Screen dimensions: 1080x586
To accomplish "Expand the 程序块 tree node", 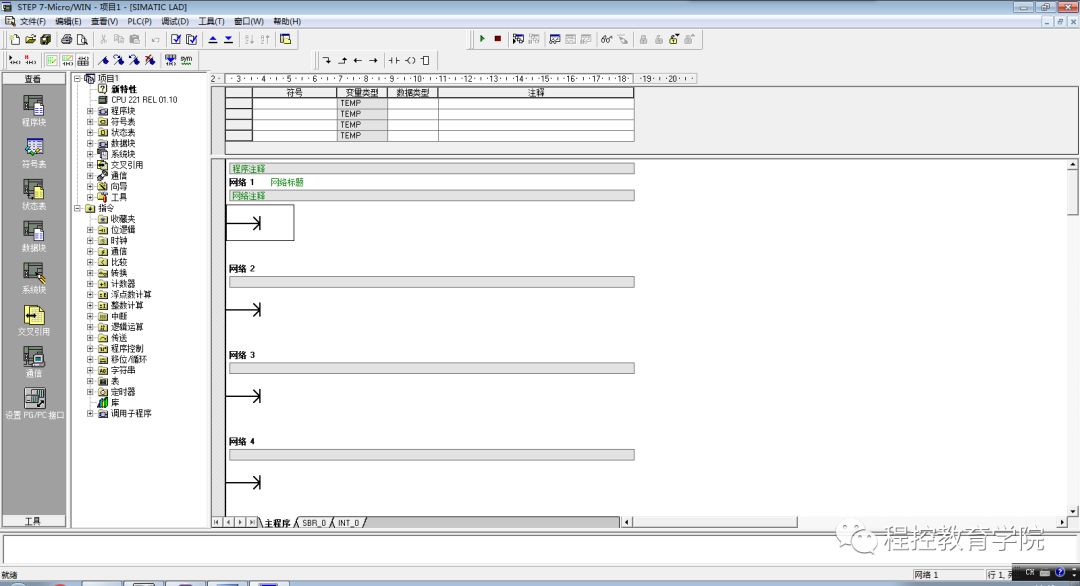I will pos(90,111).
